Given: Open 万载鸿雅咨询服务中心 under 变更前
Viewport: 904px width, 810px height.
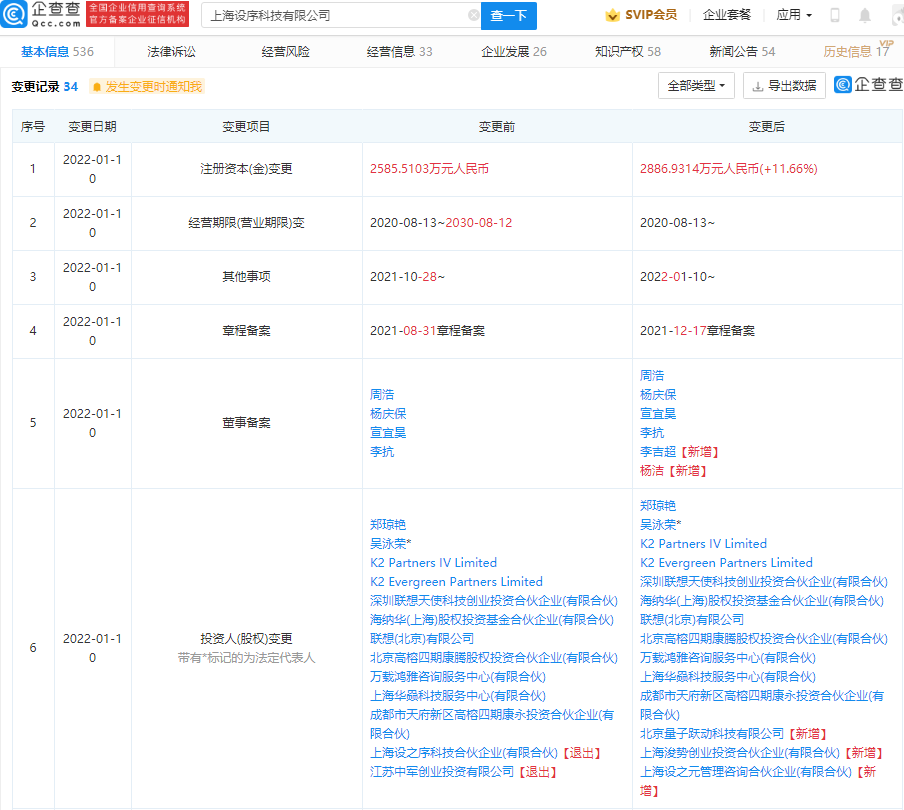Looking at the screenshot, I should click(x=458, y=677).
